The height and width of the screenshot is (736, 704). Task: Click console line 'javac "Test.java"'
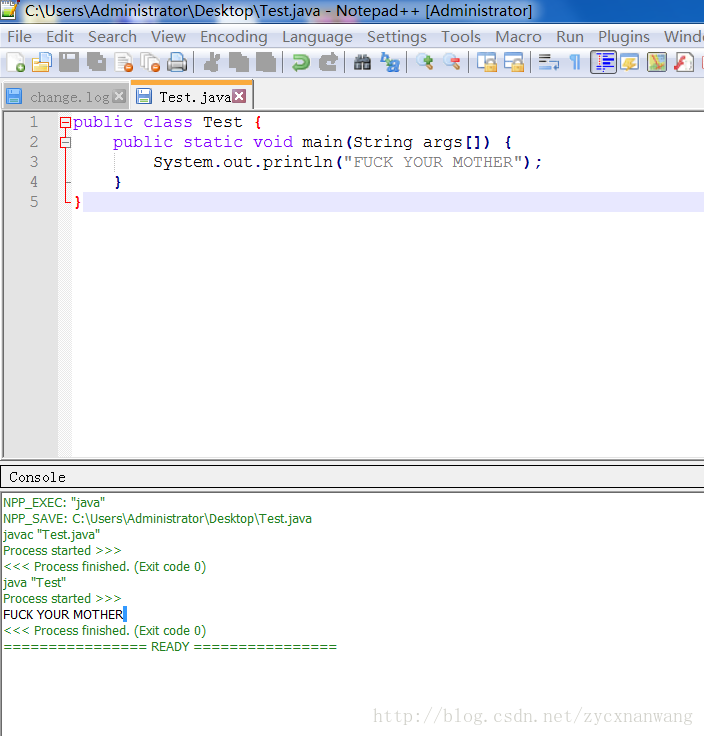(x=52, y=535)
